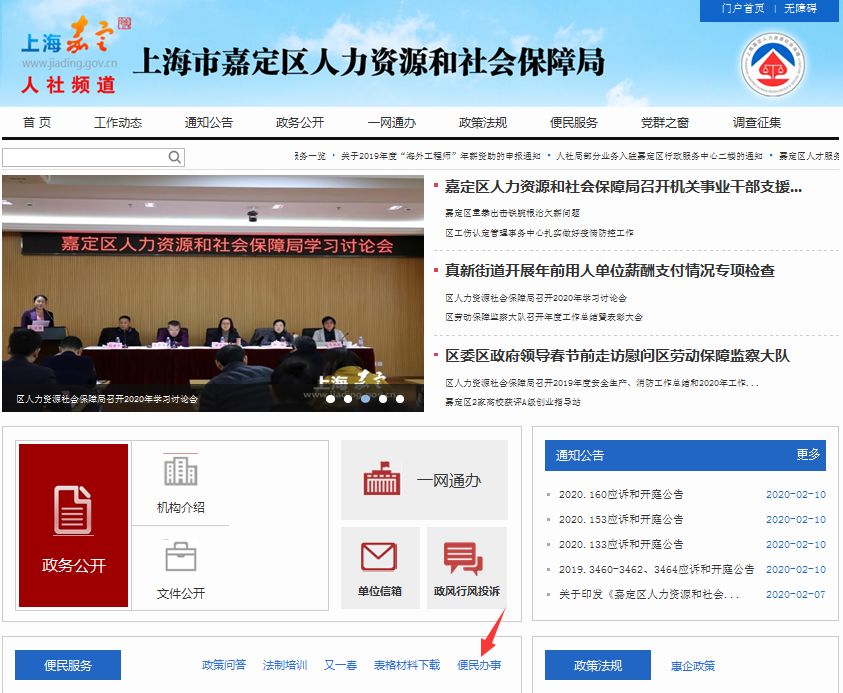The height and width of the screenshot is (693, 843).
Task: Open news 嘉定区重拳出击铁腕根治欠薪问题
Action: (x=512, y=213)
